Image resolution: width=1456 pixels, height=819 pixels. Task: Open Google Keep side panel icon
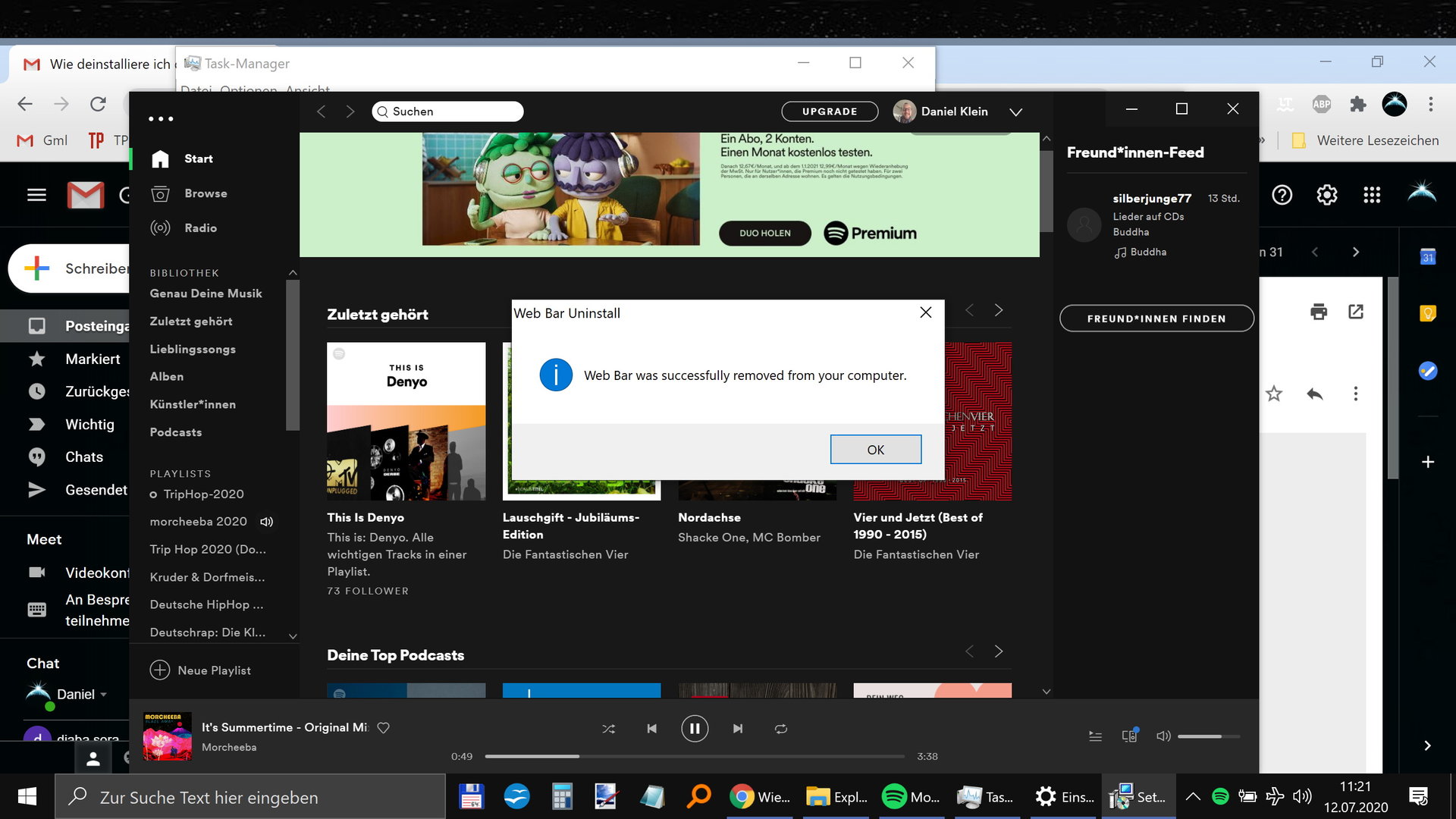pyautogui.click(x=1427, y=313)
